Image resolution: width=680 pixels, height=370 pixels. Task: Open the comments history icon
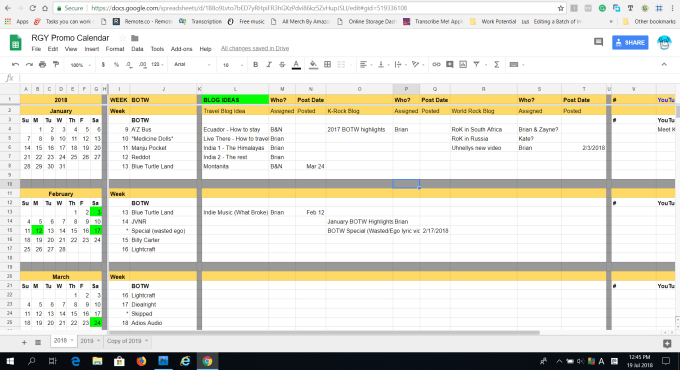[x=598, y=42]
